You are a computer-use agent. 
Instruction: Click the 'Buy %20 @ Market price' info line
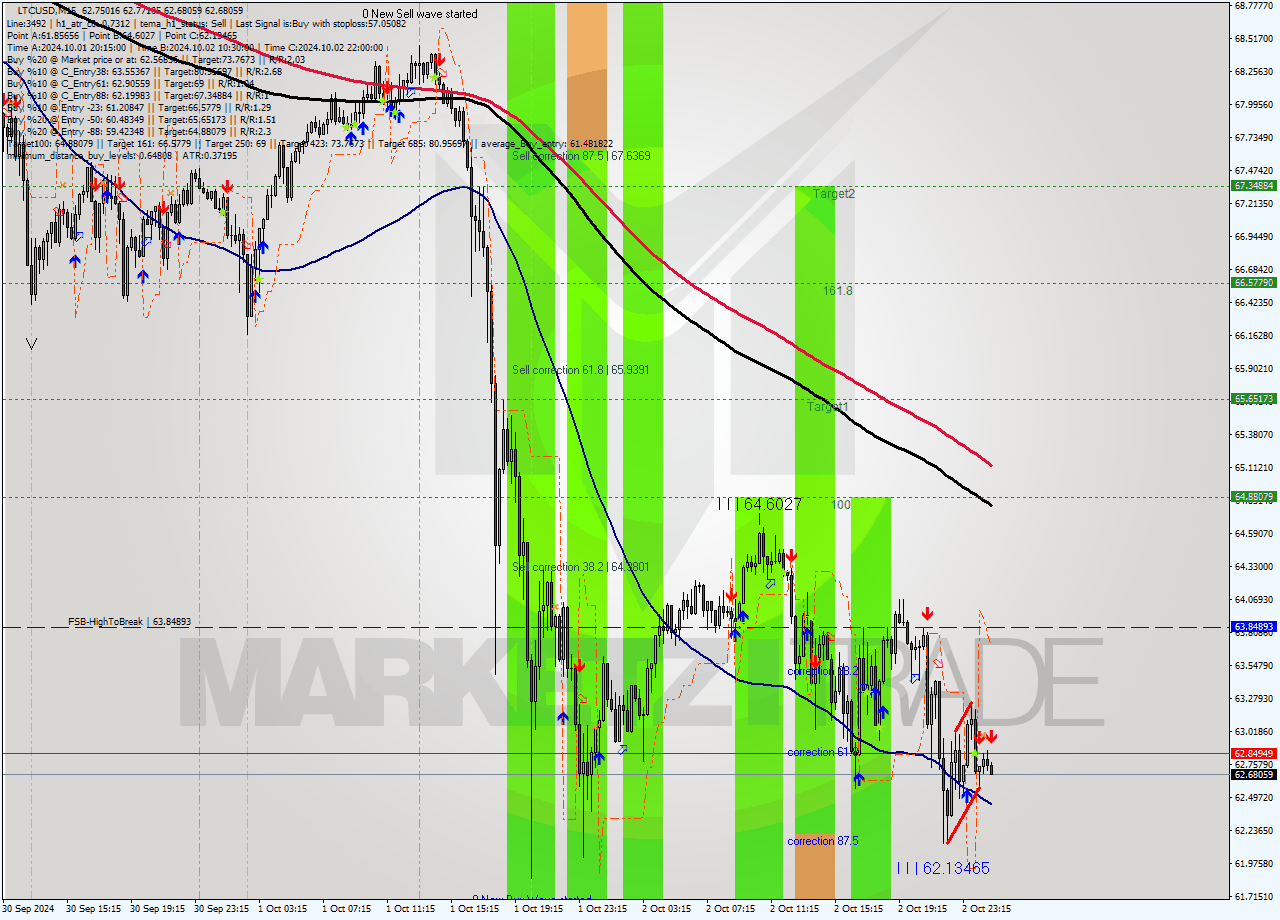pyautogui.click(x=155, y=59)
